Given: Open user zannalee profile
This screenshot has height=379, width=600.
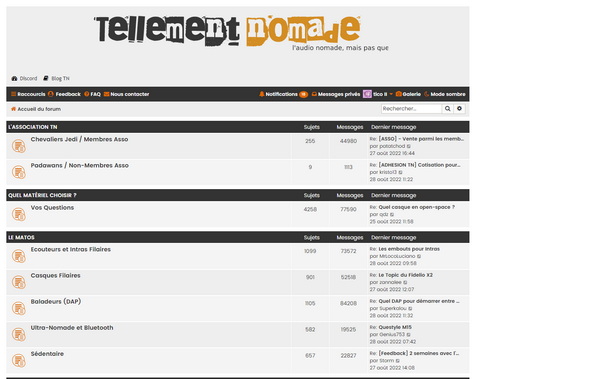Looking at the screenshot, I should [x=390, y=282].
